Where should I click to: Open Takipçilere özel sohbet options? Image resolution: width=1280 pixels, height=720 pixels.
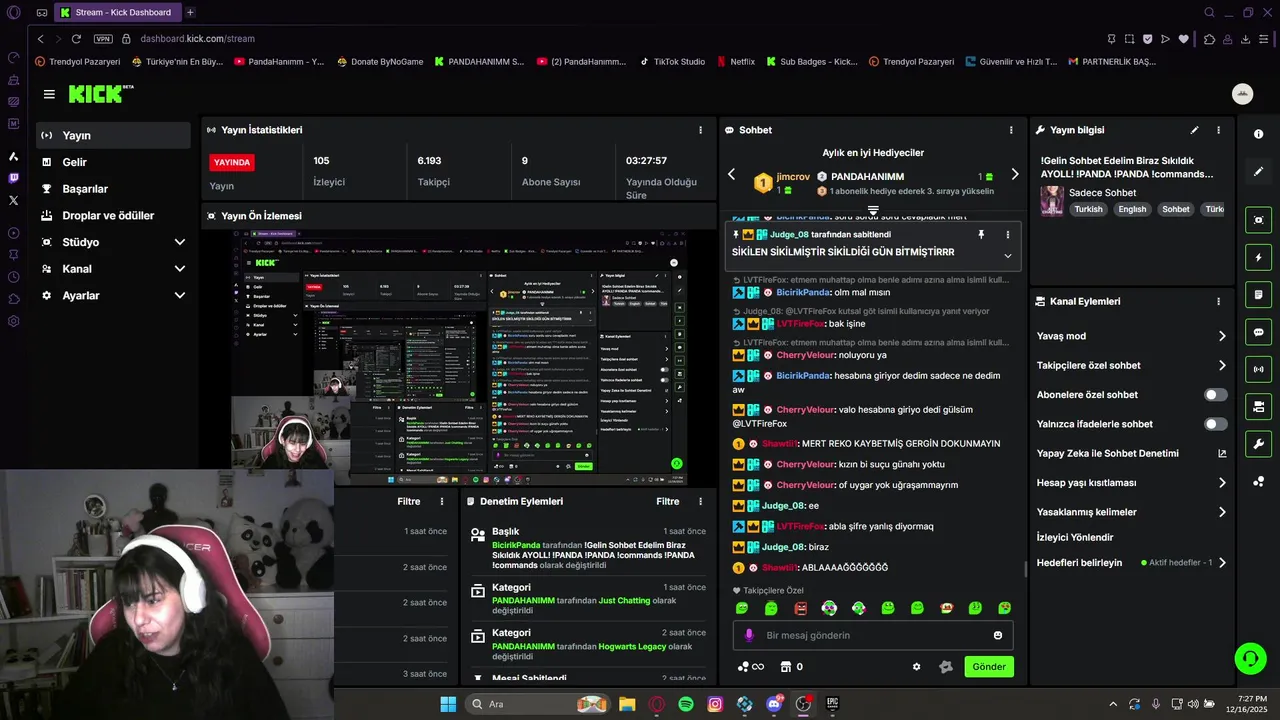pyautogui.click(x=1131, y=365)
